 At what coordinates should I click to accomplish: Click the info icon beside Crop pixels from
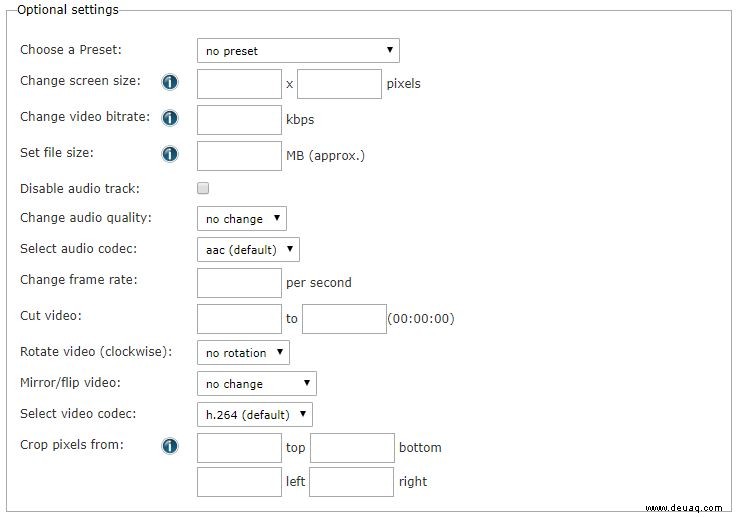[x=170, y=446]
